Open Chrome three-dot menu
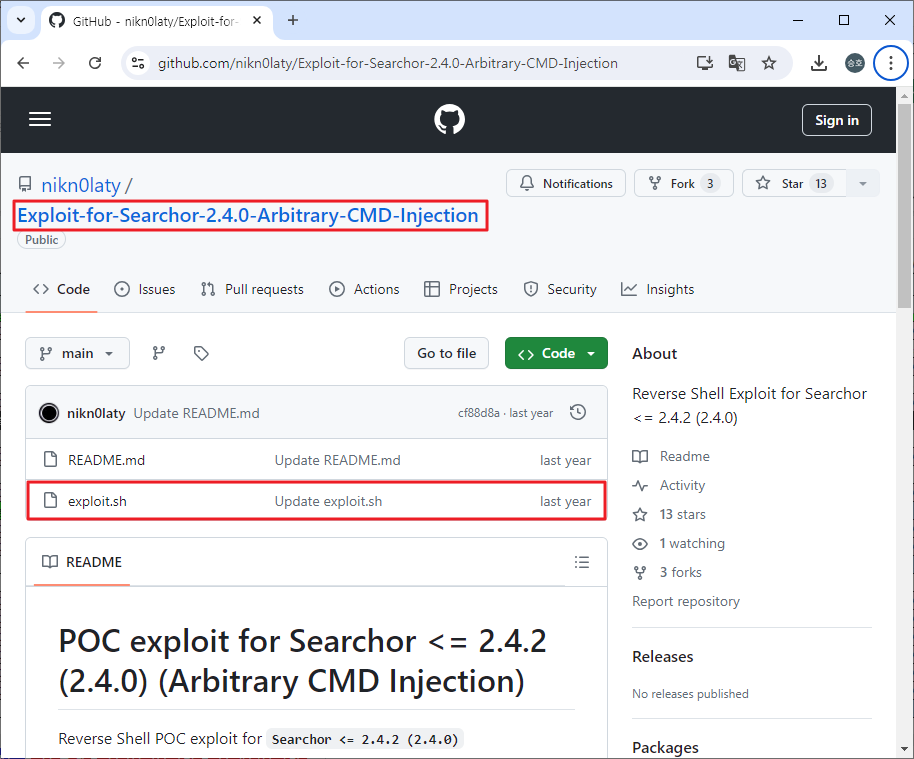The height and width of the screenshot is (759, 914). [x=890, y=63]
